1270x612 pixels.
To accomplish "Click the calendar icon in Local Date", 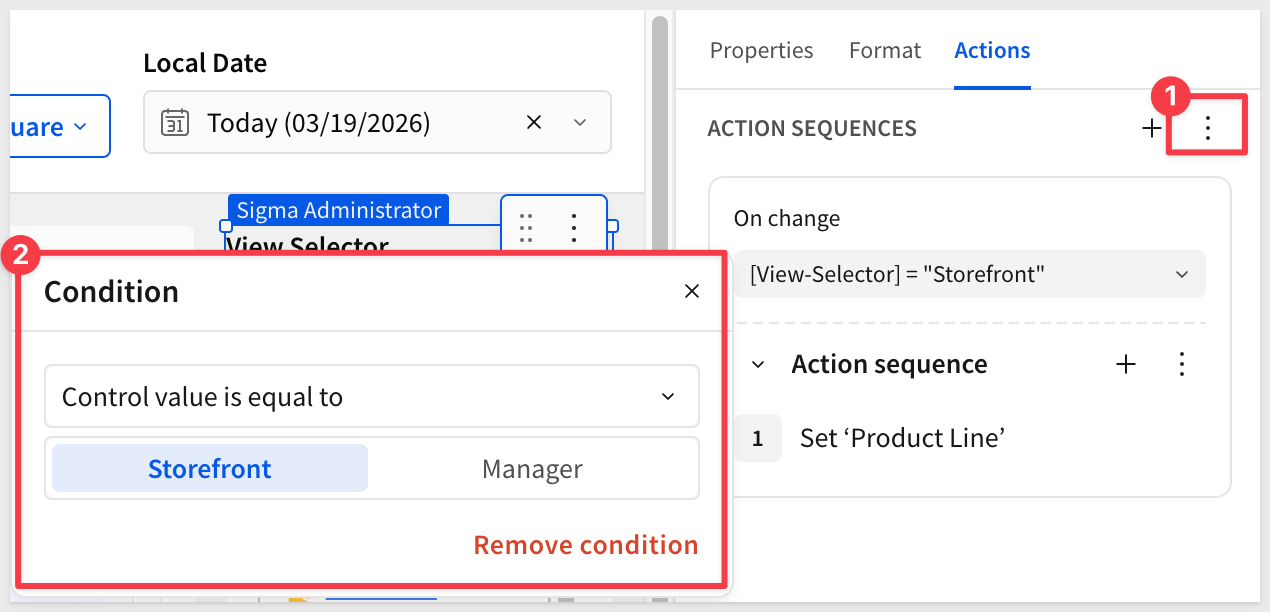I will coord(175,123).
